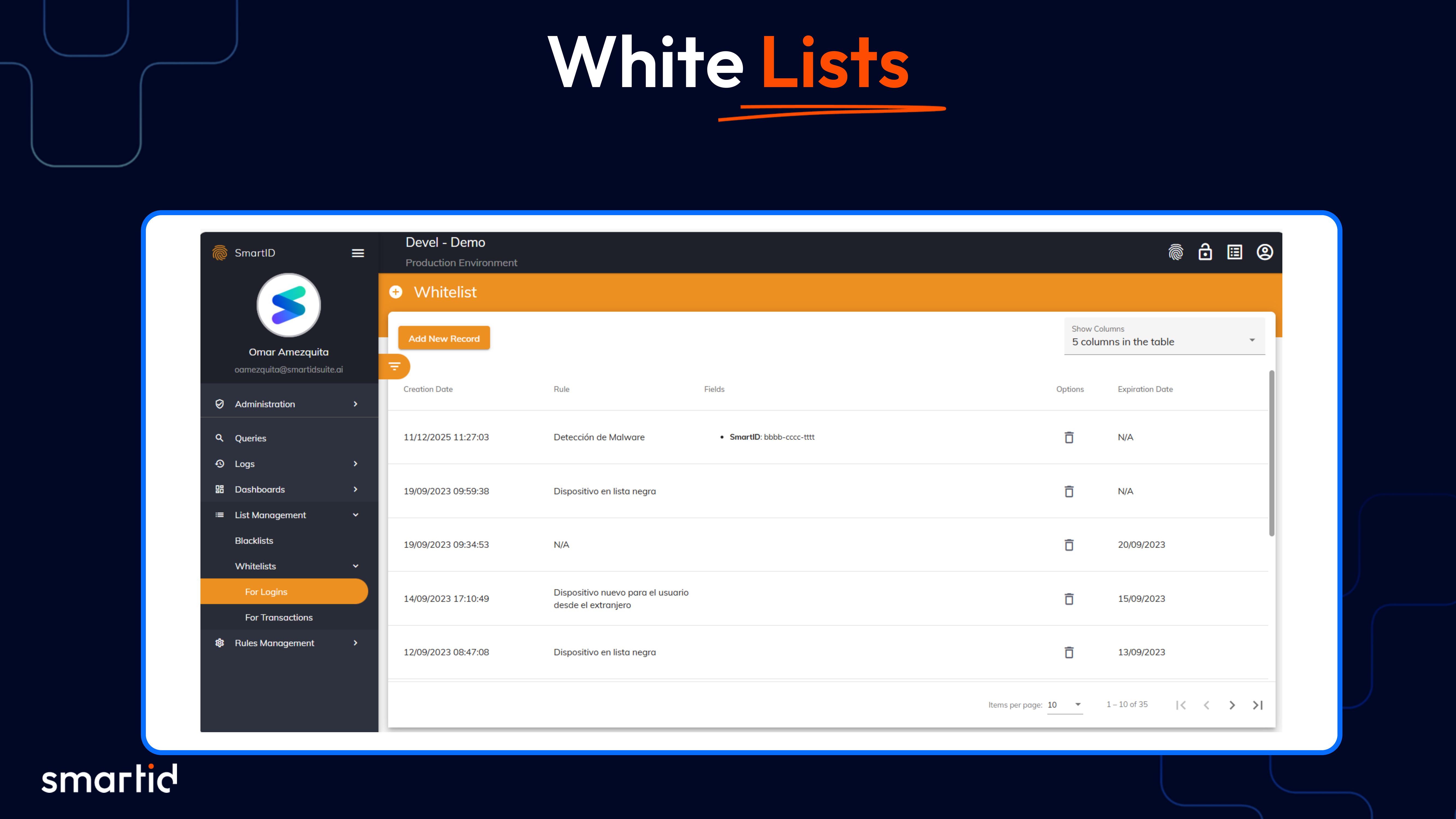1456x819 pixels.
Task: Open the user account profile icon
Action: coord(1264,252)
